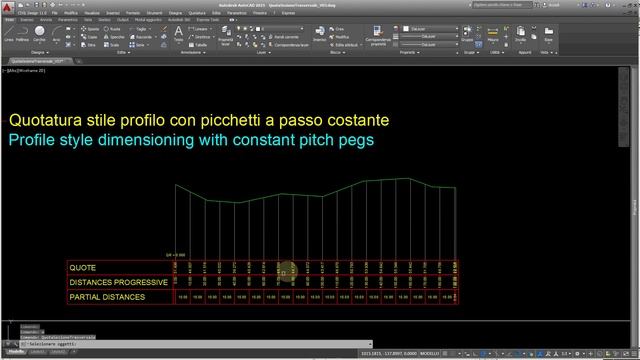Click Corrispondenza proprietà tool

[378, 35]
